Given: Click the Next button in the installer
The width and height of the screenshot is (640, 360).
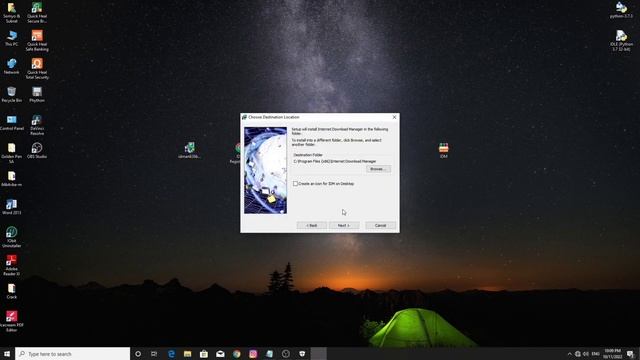Looking at the screenshot, I should click(344, 225).
